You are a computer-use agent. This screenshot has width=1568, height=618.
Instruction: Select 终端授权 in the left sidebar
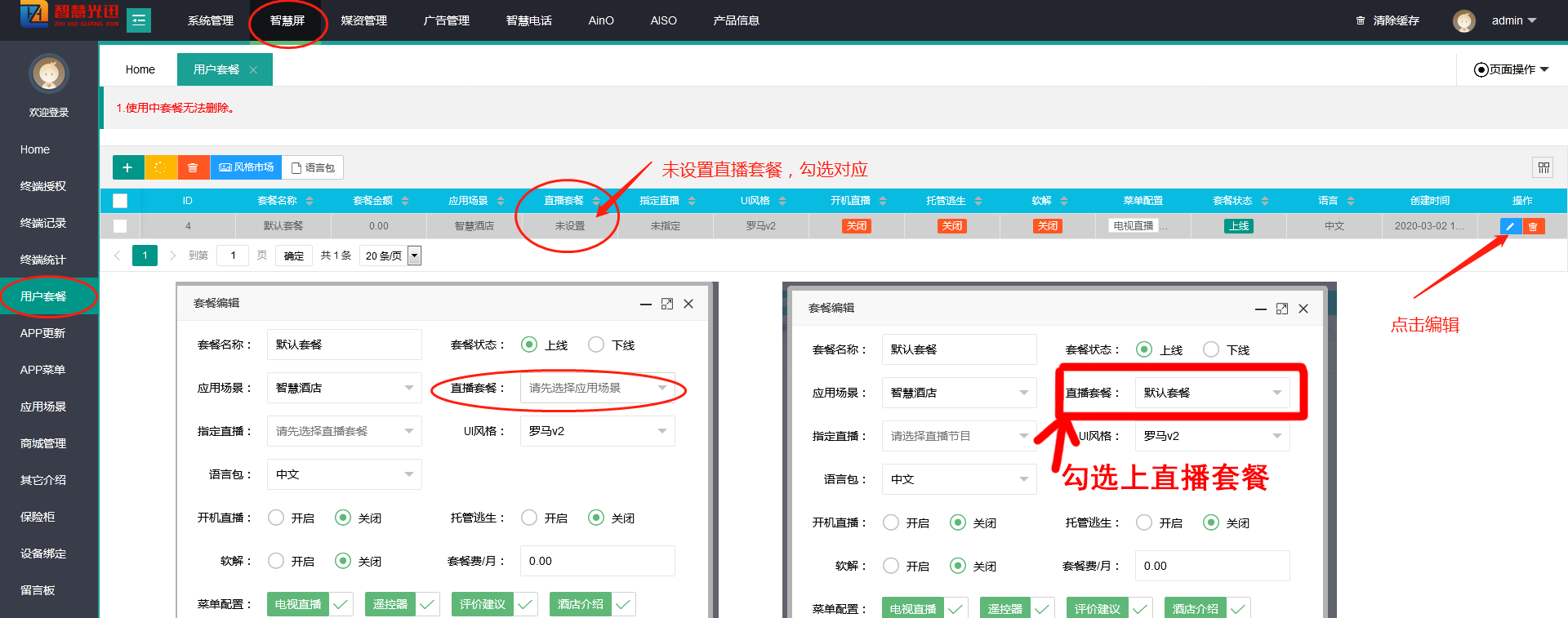tap(43, 186)
